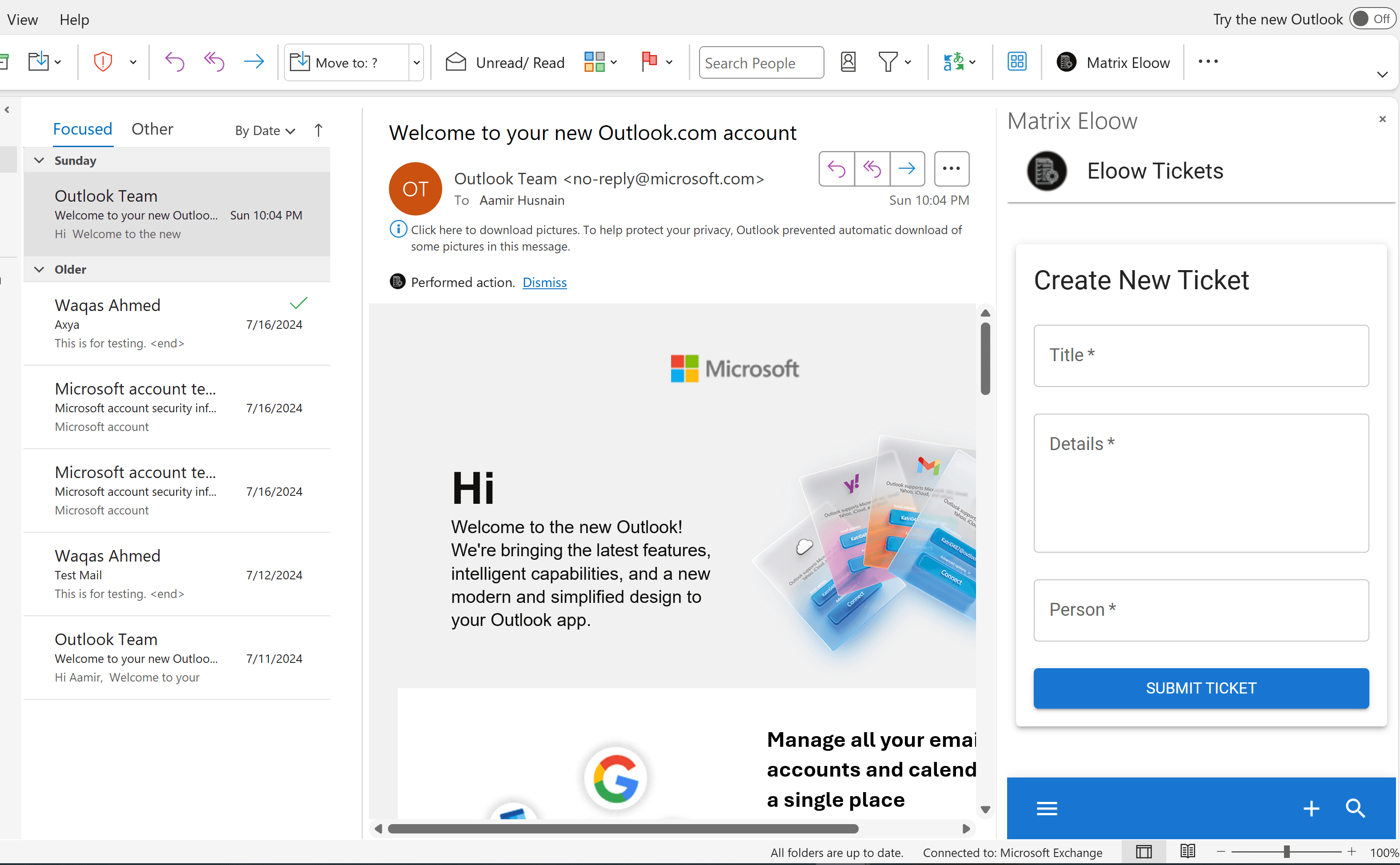The image size is (1400, 865).
Task: Click the OT sender avatar
Action: [415, 189]
